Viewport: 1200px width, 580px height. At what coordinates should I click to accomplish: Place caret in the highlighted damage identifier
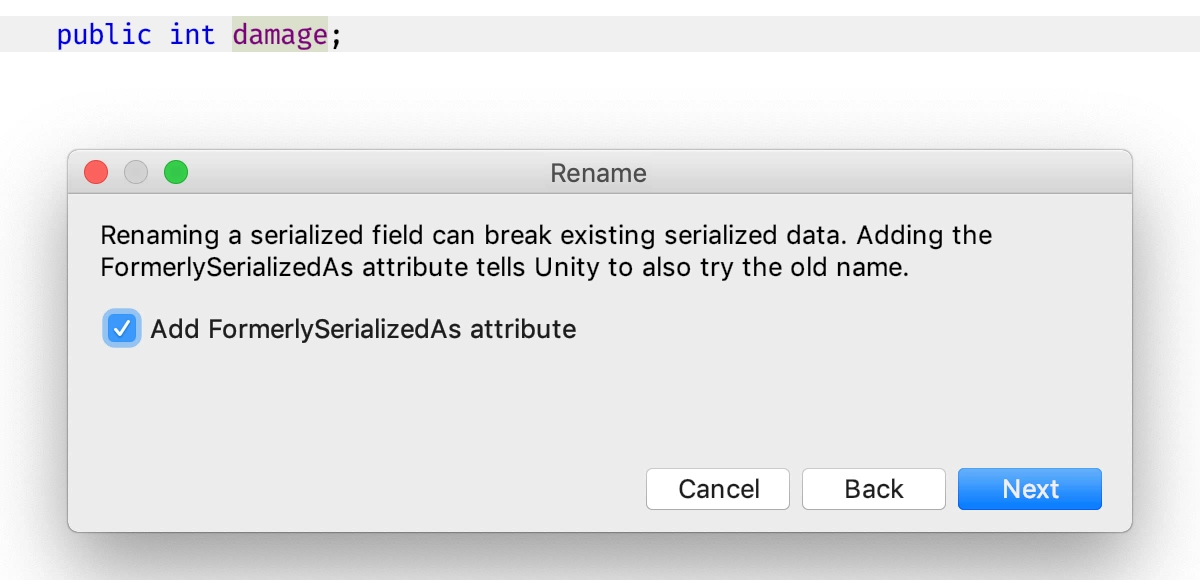(280, 35)
